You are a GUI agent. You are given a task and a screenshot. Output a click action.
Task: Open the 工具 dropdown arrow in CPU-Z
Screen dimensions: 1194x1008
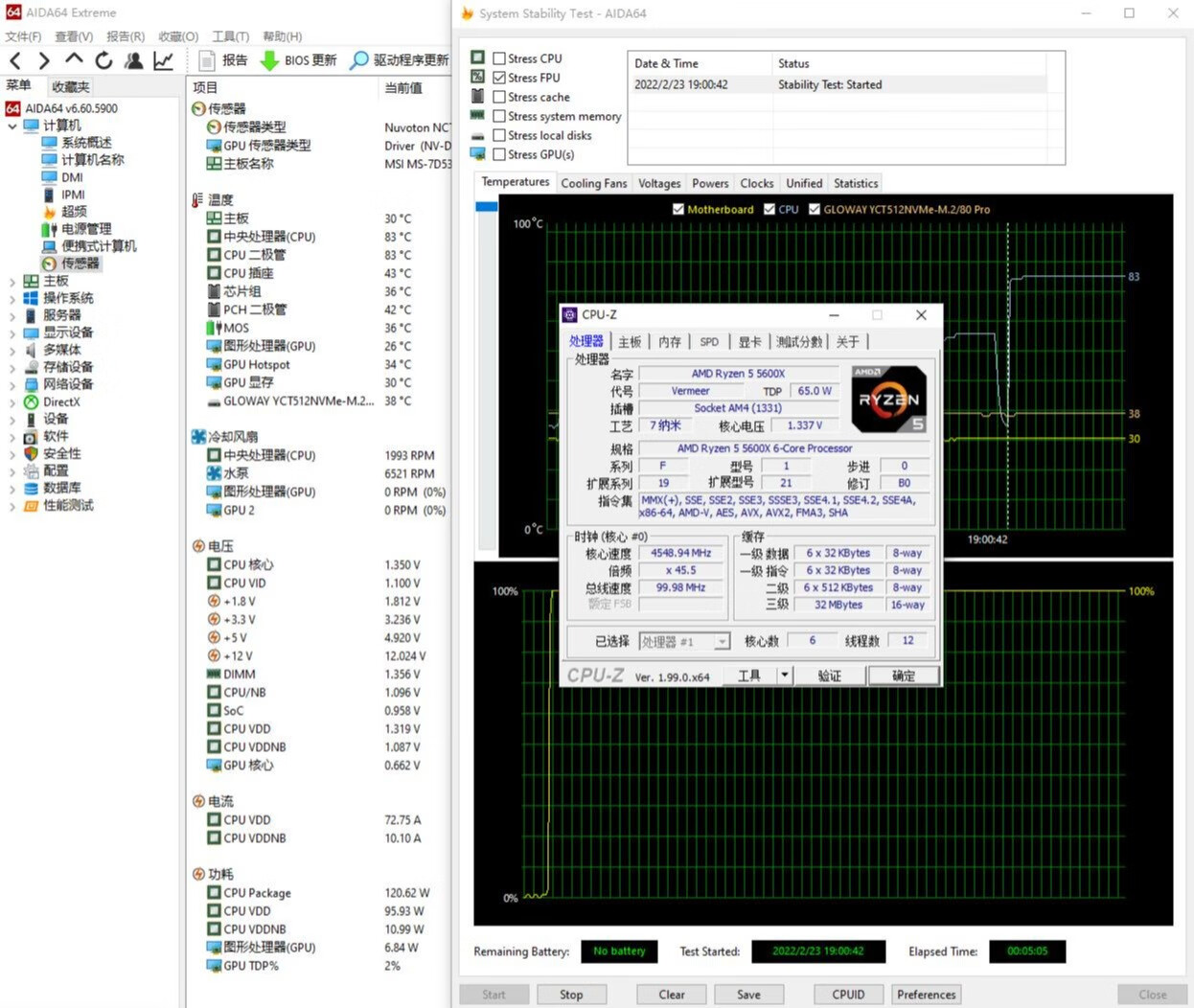tap(784, 676)
